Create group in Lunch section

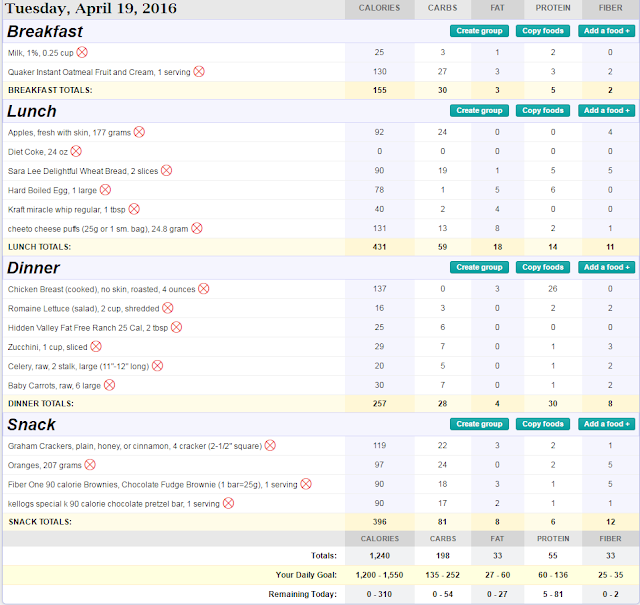coord(479,111)
